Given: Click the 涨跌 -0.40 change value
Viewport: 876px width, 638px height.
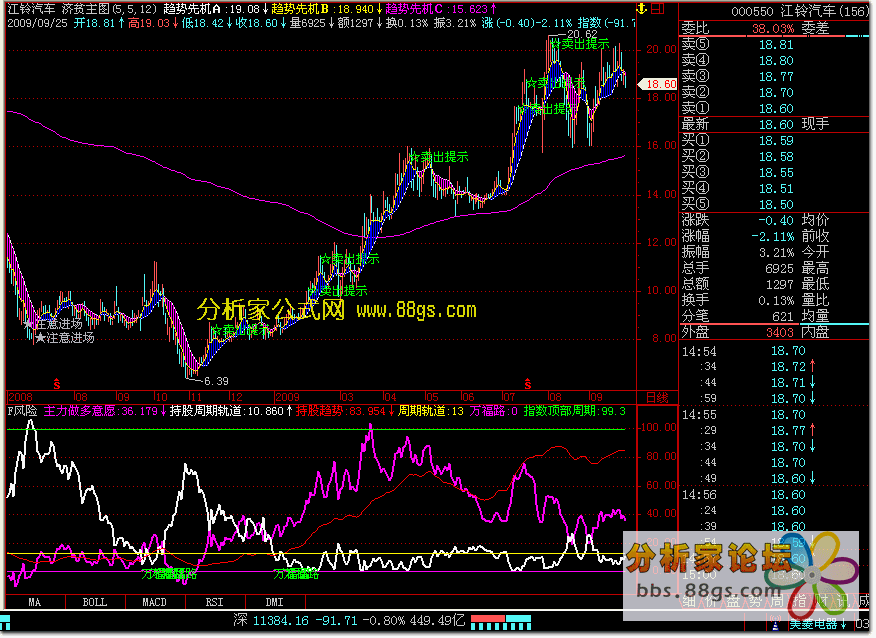Looking at the screenshot, I should point(776,221).
